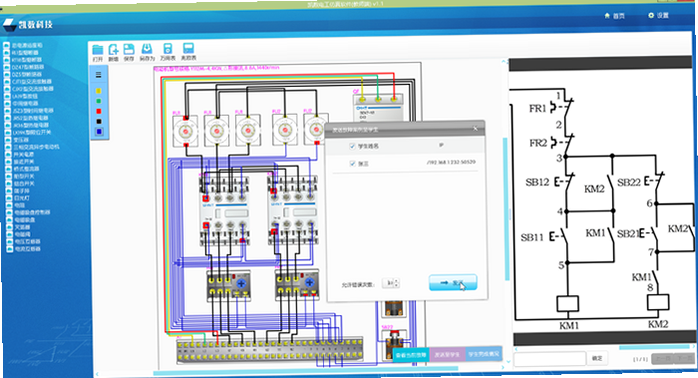The height and width of the screenshot is (378, 698).
Task: Click the left contactor on the wiring canvas
Action: [224, 210]
